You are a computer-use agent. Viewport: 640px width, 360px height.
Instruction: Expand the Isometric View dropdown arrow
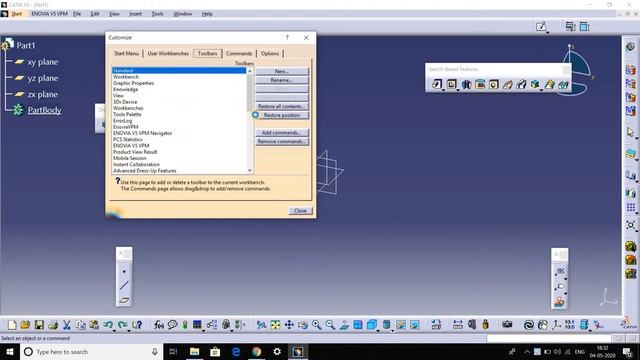pos(378,330)
